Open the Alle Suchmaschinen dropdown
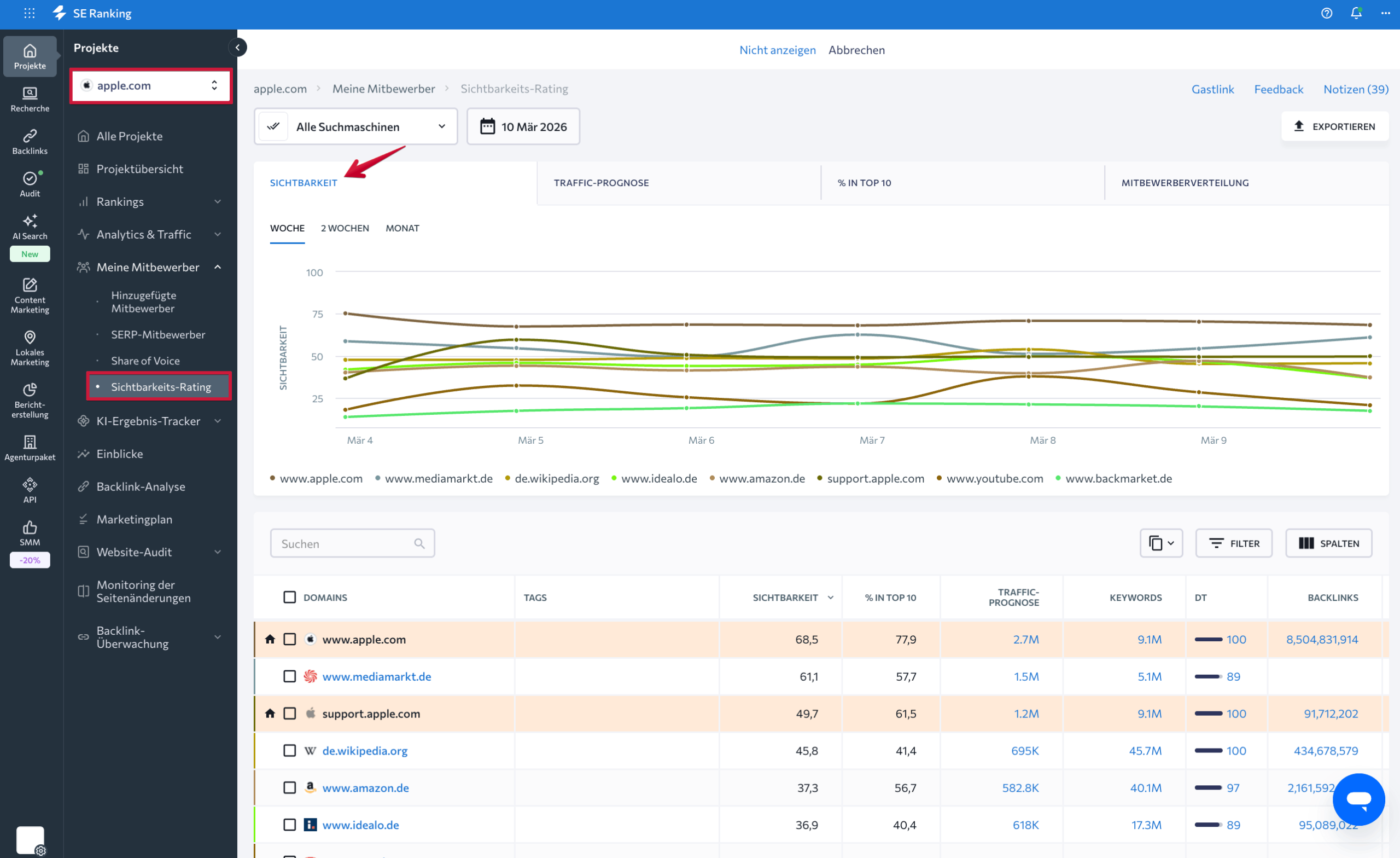1400x858 pixels. click(355, 126)
